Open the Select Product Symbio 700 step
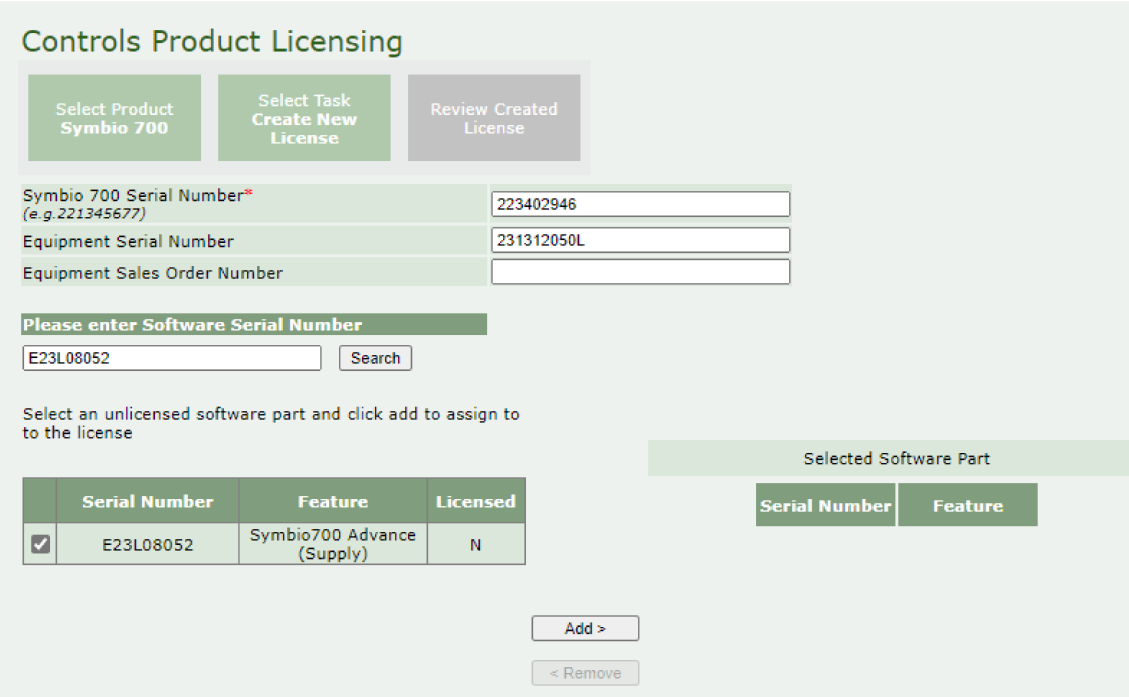This screenshot has height=697, width=1129. coord(114,118)
